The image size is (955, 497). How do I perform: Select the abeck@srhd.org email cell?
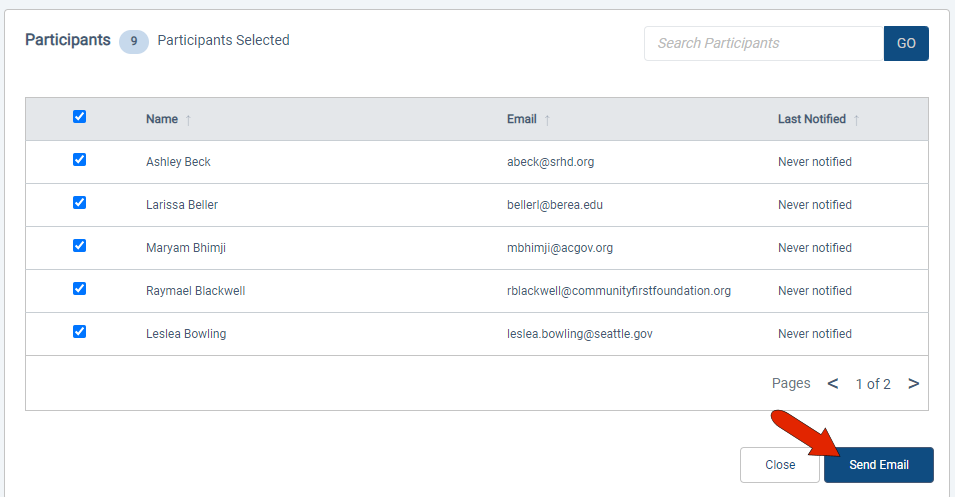pos(550,162)
